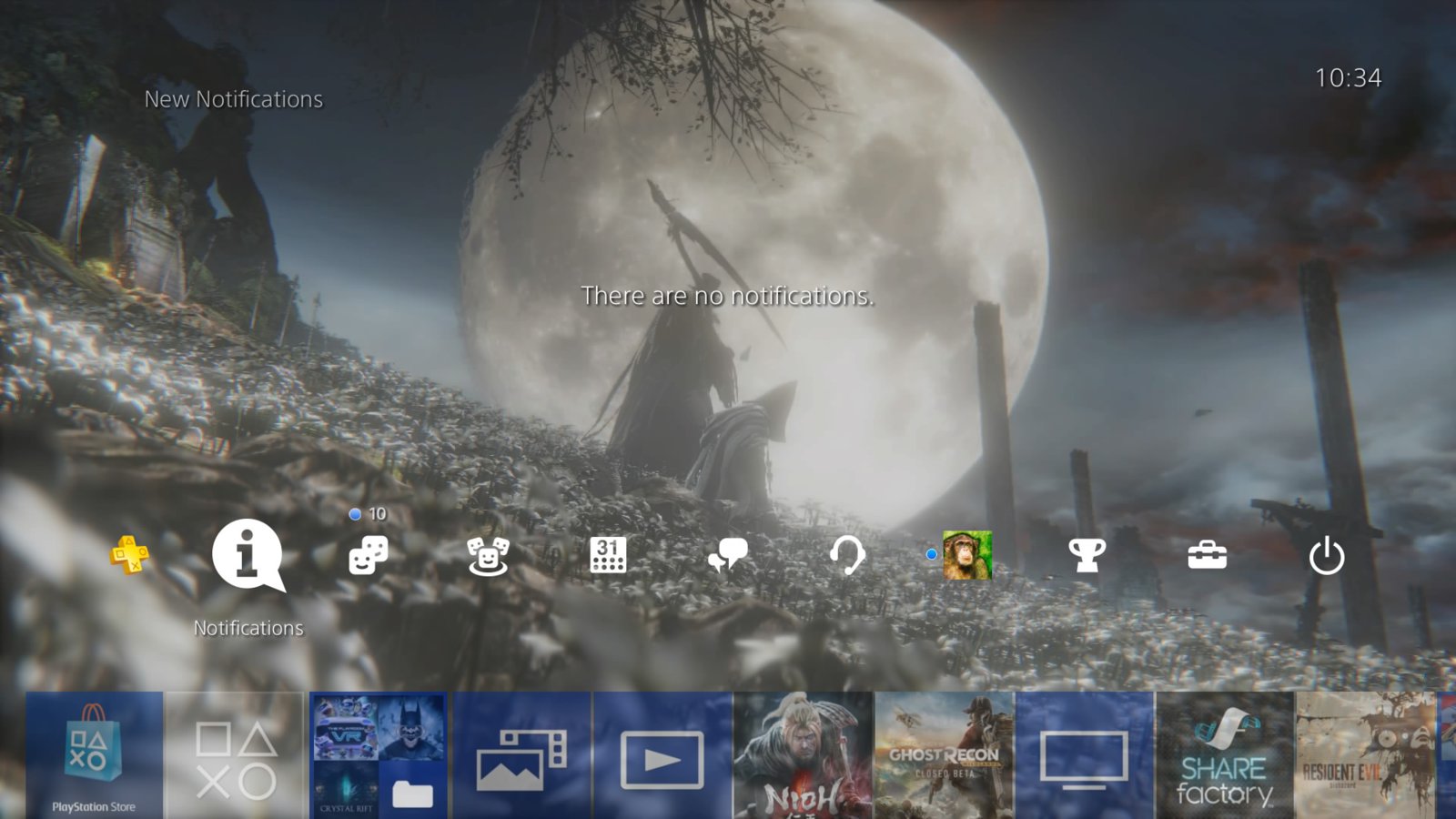The width and height of the screenshot is (1456, 819).
Task: Launch the Resident Evil game tile
Action: click(x=1365, y=755)
